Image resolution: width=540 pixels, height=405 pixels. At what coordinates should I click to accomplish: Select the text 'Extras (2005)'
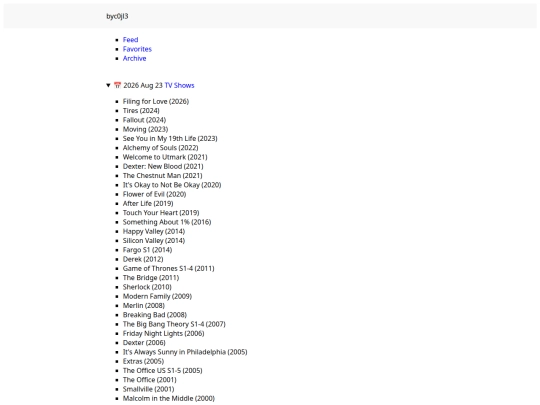[x=143, y=362]
